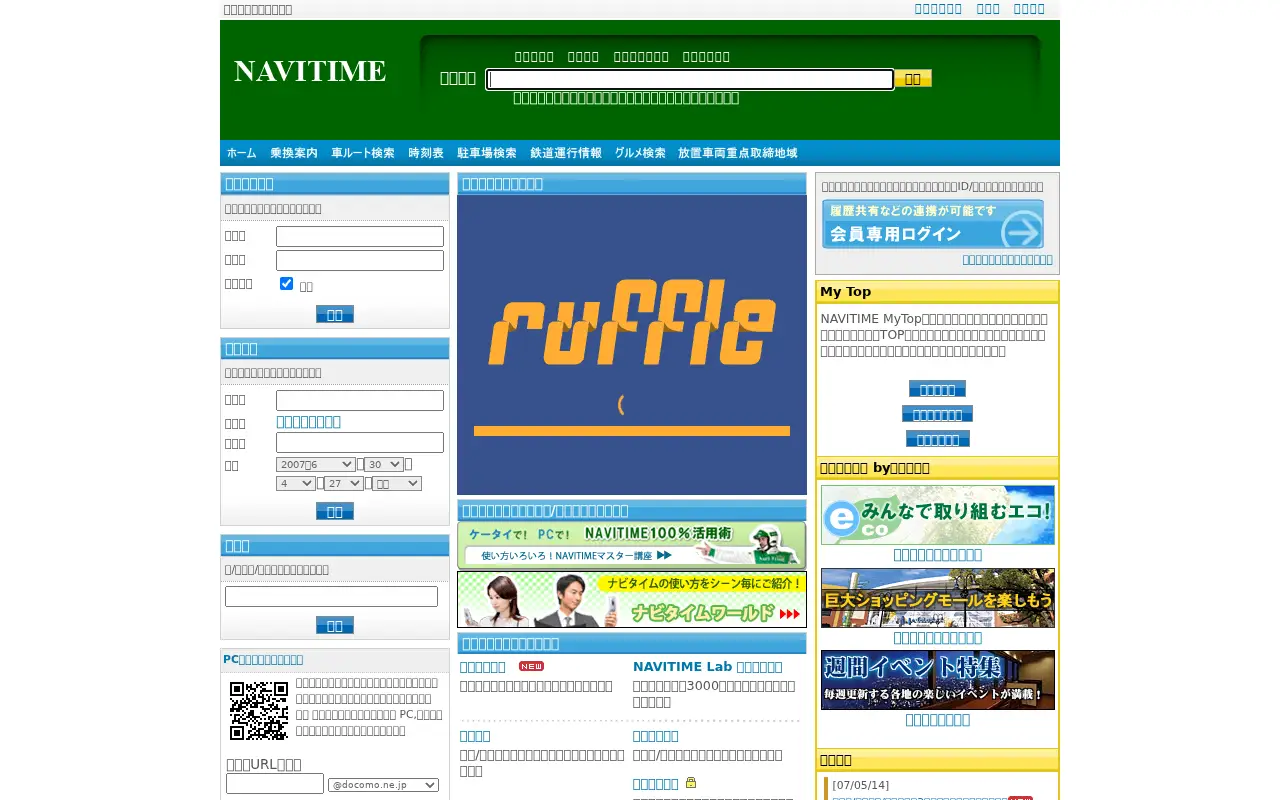Open the hour dropdown showing 4
Image resolution: width=1280 pixels, height=800 pixels.
click(x=296, y=483)
